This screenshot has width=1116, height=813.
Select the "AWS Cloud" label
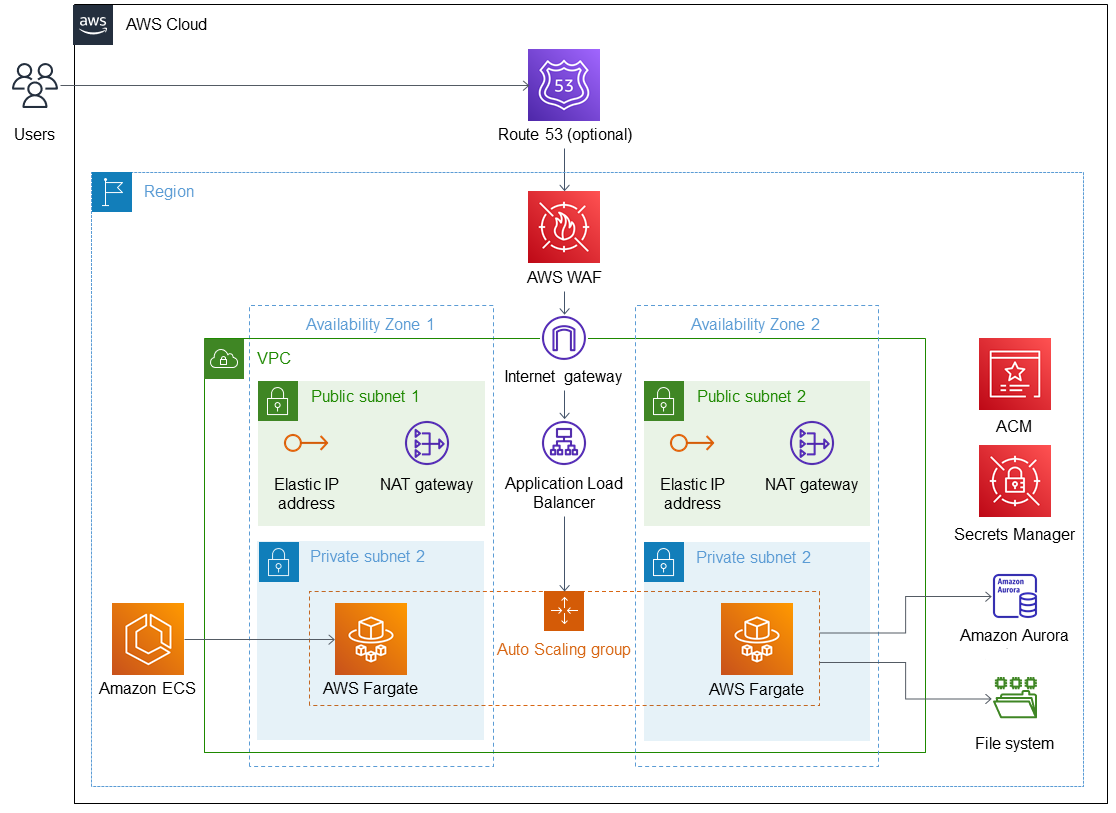[x=167, y=25]
